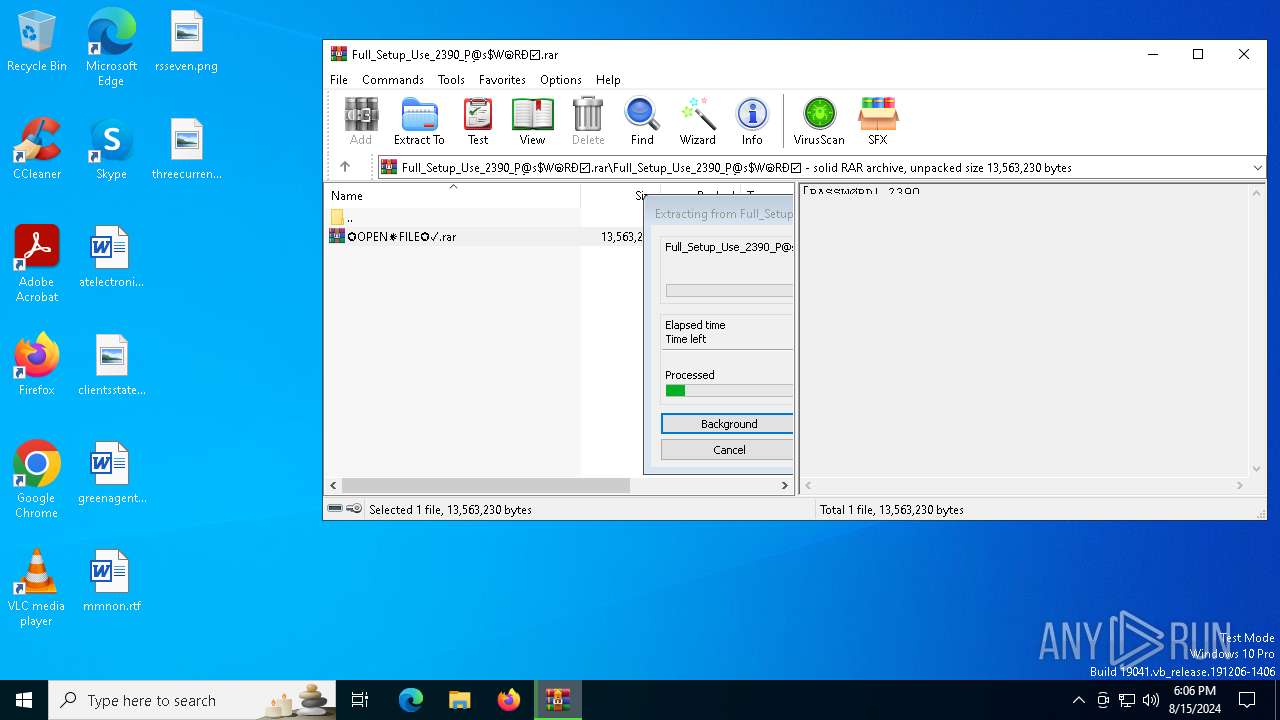This screenshot has height=720, width=1280.
Task: Open Recycle Bin desktop icon
Action: pyautogui.click(x=37, y=42)
